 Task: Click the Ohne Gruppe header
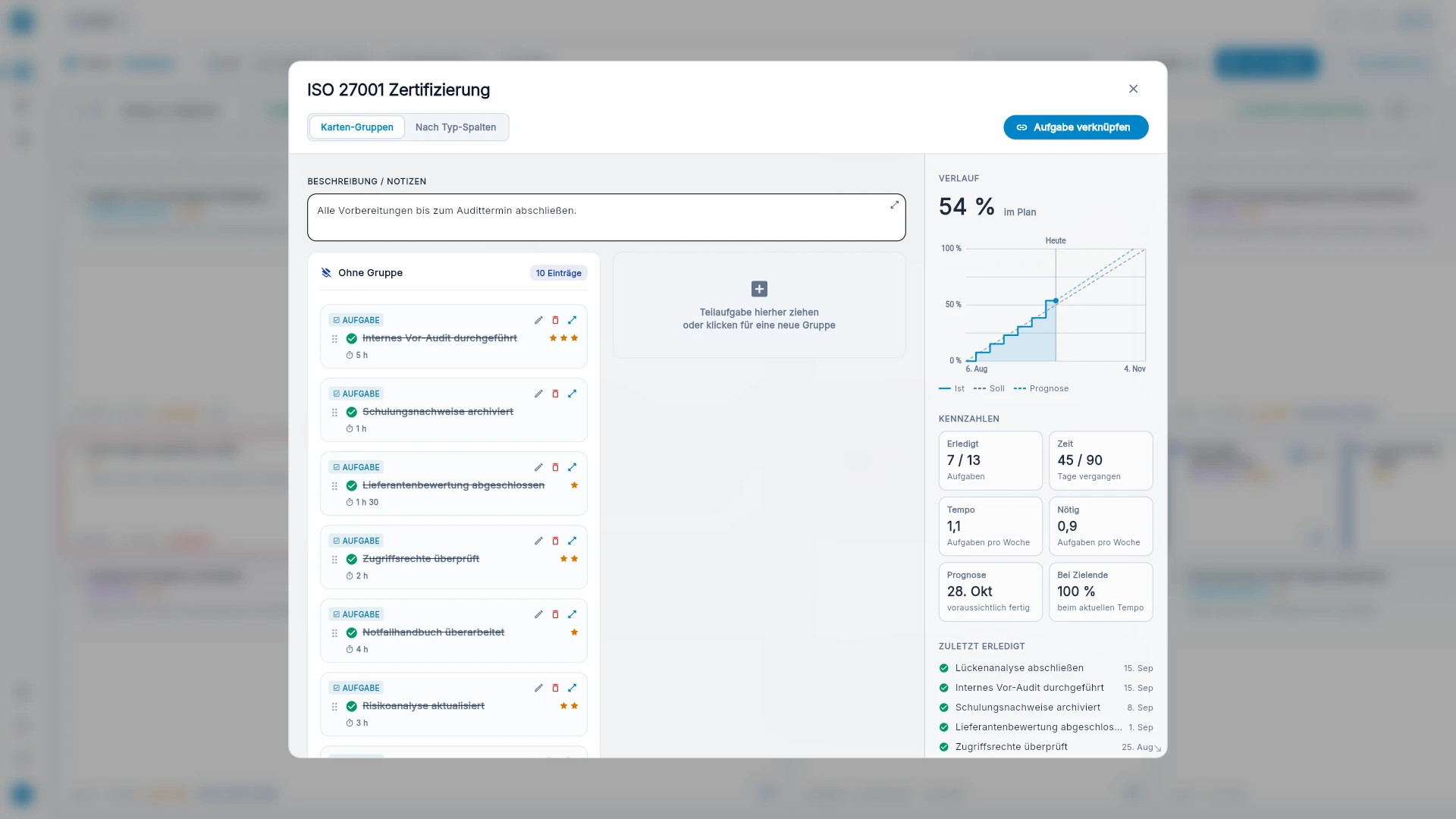tap(370, 273)
